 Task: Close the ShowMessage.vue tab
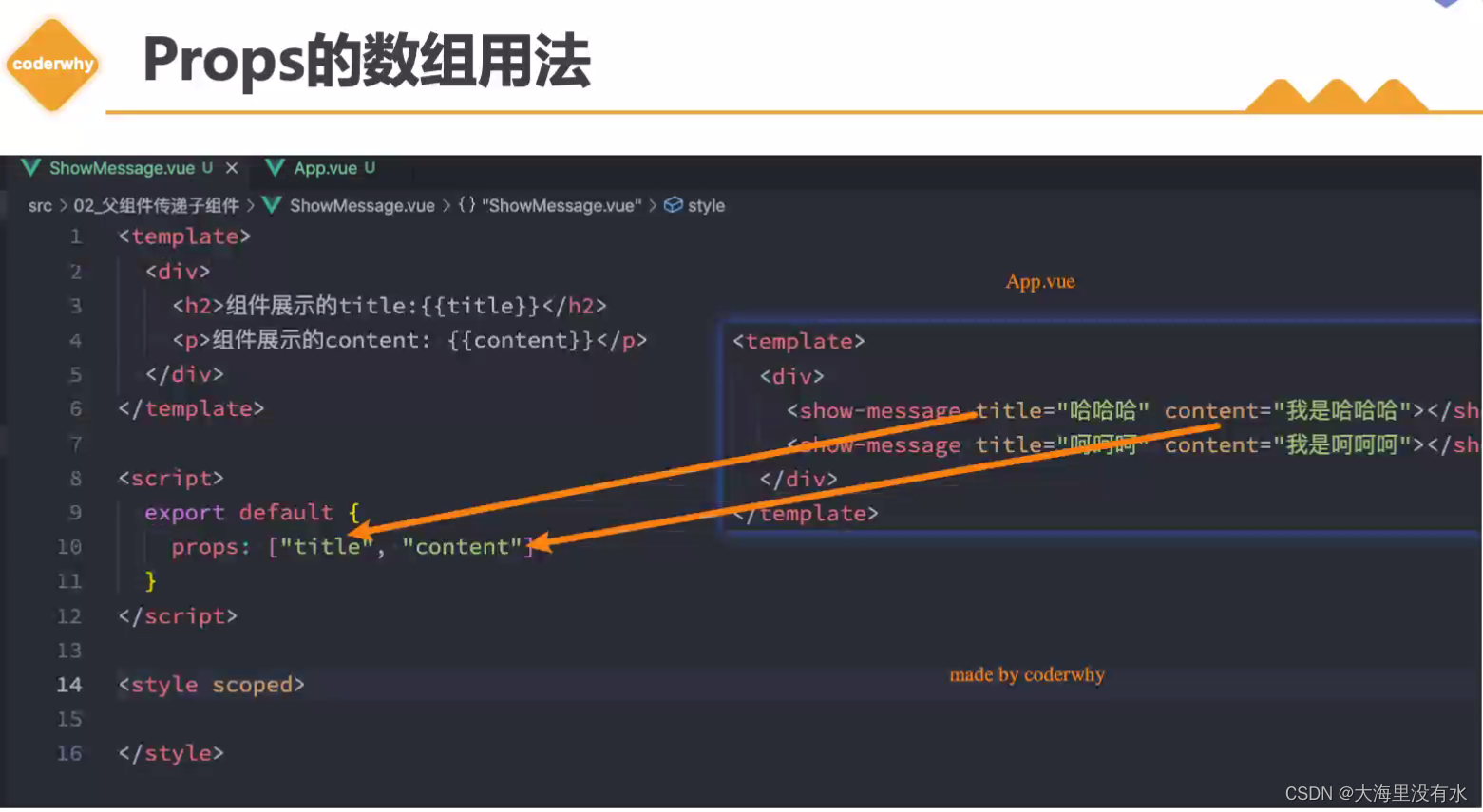[232, 168]
